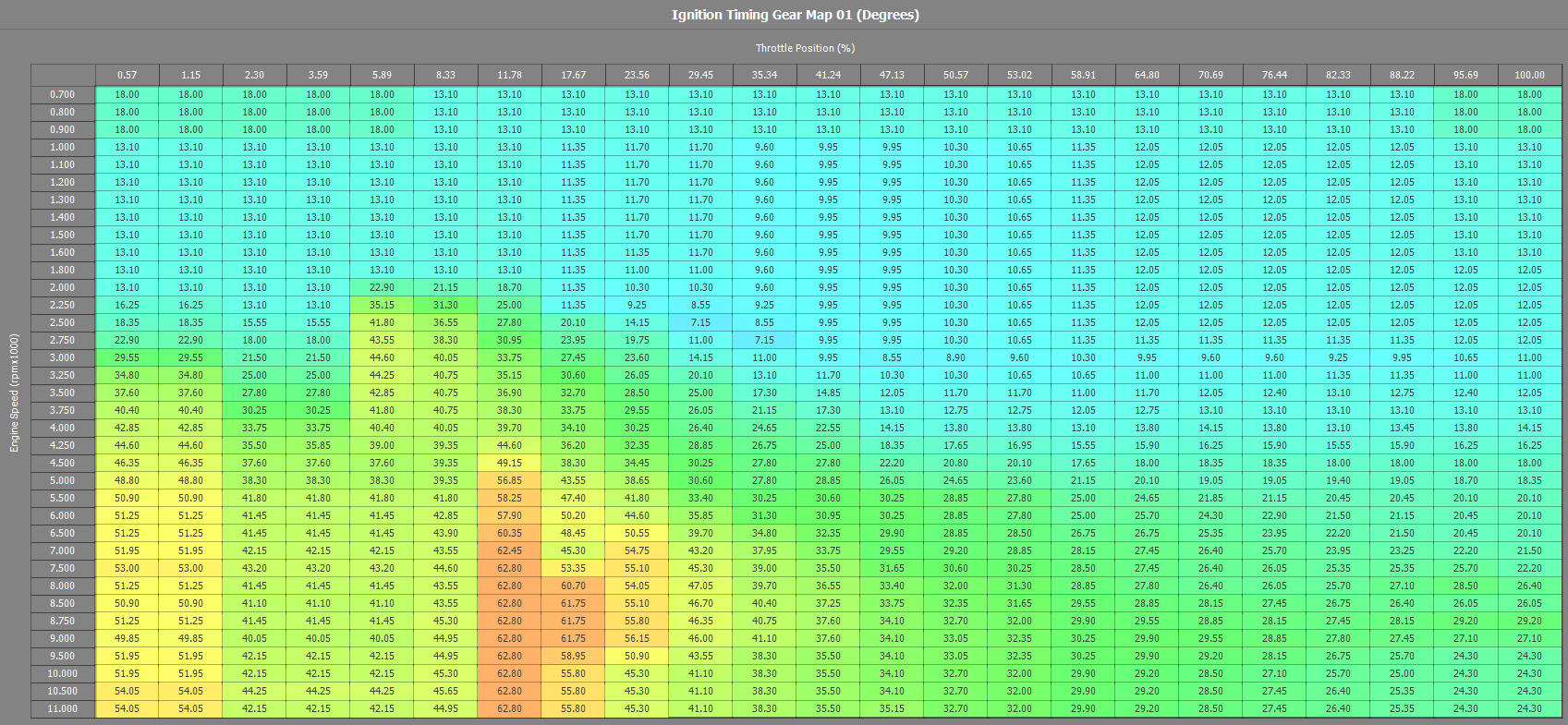Image resolution: width=1568 pixels, height=725 pixels.
Task: Select the 16.25 cell under column 0.57
Action: tap(128, 305)
